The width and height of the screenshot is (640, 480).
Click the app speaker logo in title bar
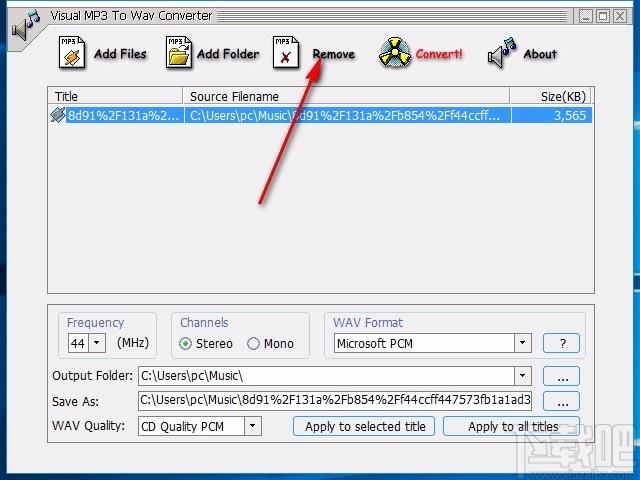[x=25, y=26]
